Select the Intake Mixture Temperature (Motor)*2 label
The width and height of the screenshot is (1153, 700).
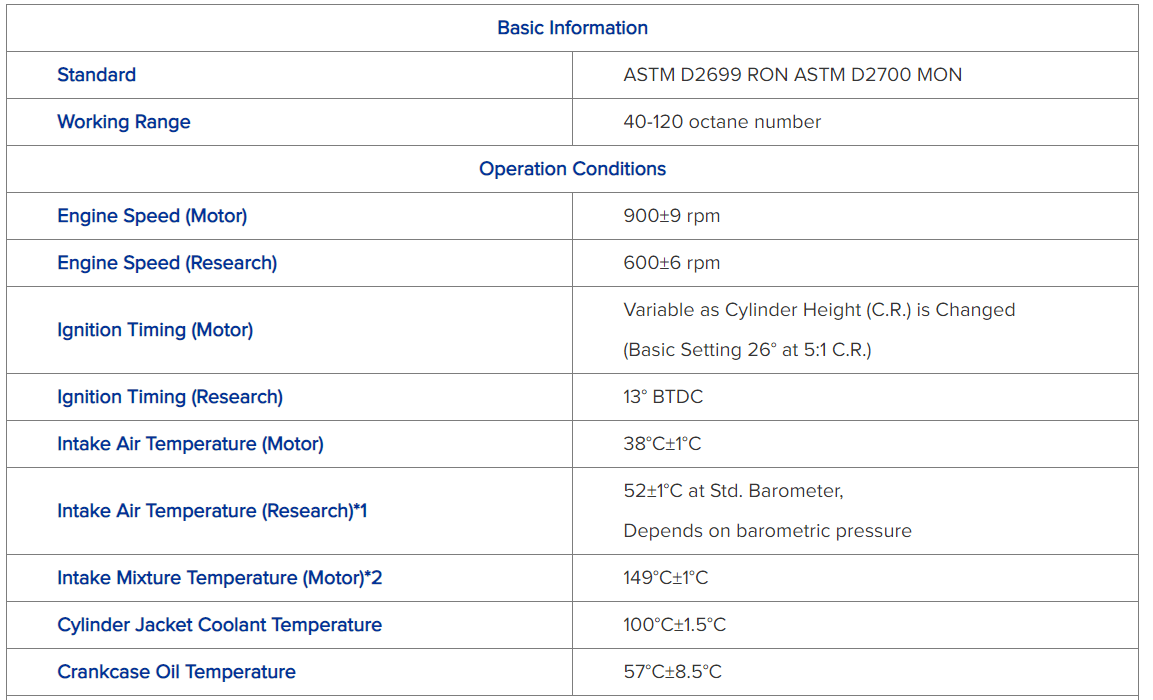(x=220, y=578)
